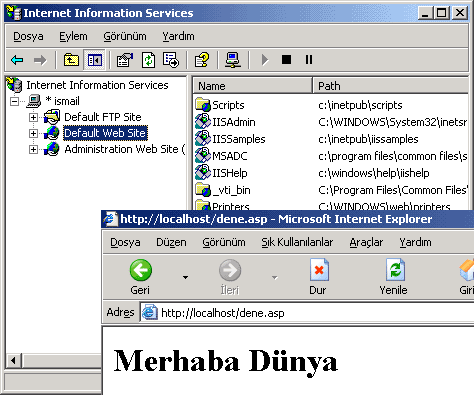
Task: Open the properties icon in IIS toolbar
Action: click(125, 60)
